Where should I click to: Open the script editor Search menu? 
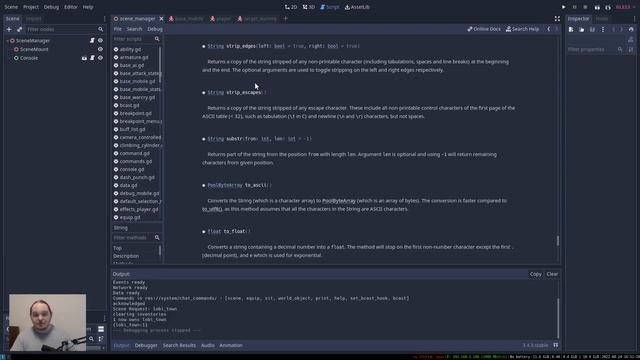pos(134,29)
